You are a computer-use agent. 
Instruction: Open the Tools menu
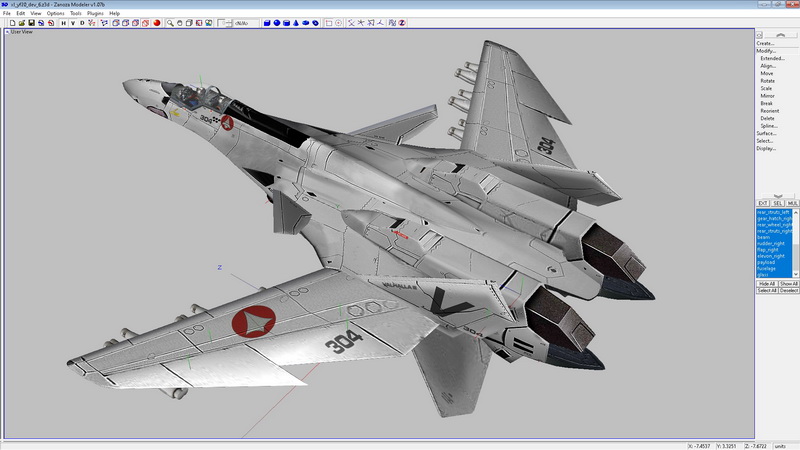[76, 13]
